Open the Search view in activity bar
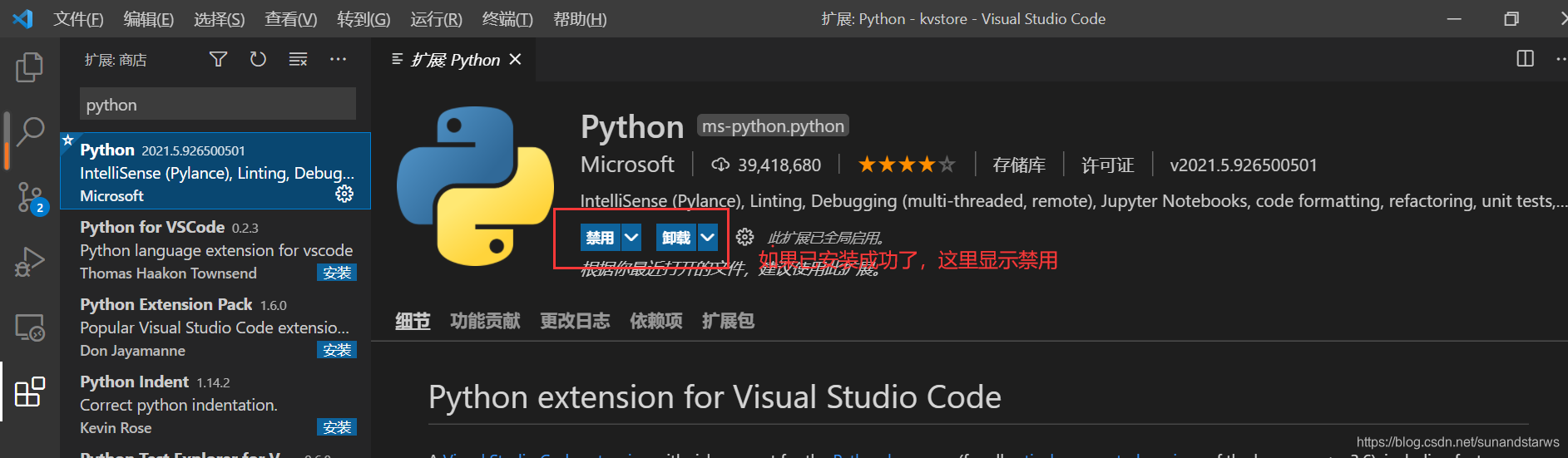This screenshot has width=1568, height=458. [29, 131]
